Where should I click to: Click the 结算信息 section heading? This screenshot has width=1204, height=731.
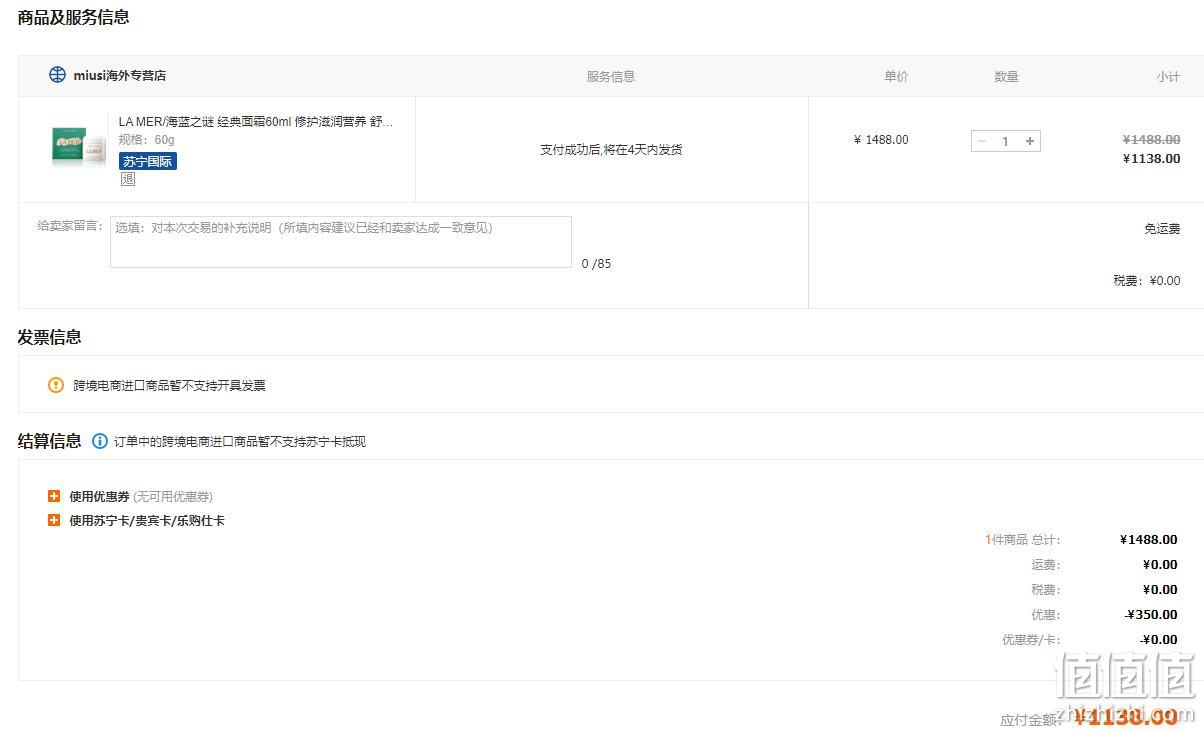click(x=49, y=441)
